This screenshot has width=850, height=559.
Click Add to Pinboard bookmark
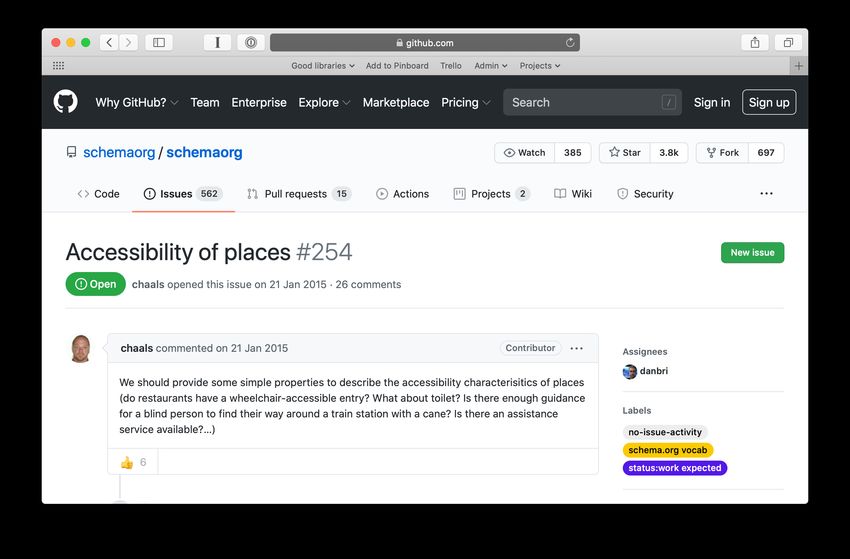tap(397, 66)
